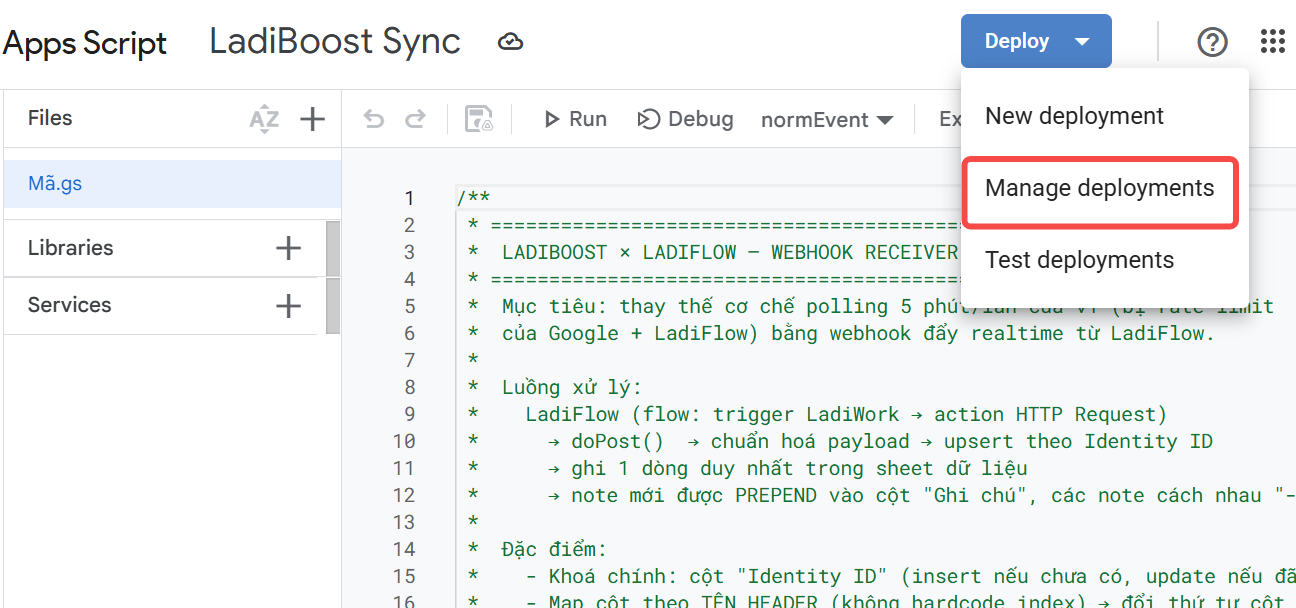Add a library with plus icon
1296x608 pixels.
[288, 248]
